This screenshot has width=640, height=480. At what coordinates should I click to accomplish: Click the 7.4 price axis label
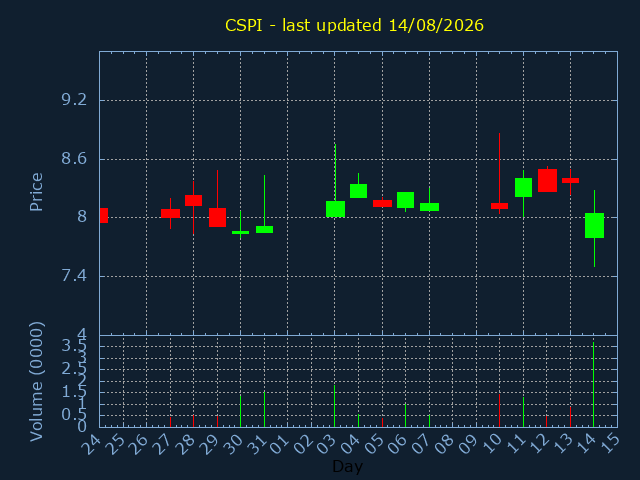click(74, 276)
